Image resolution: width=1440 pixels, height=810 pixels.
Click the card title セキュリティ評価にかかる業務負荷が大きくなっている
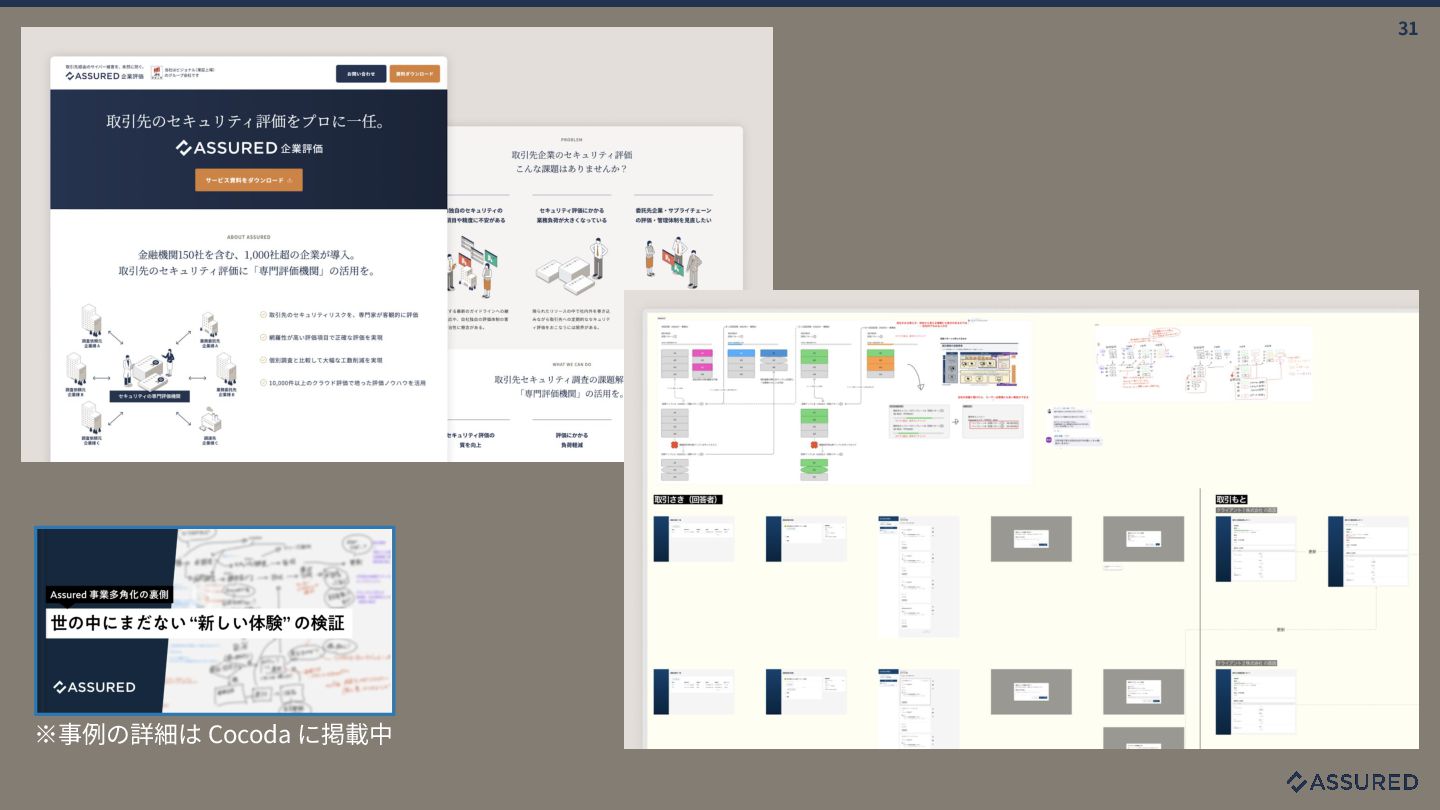[572, 215]
